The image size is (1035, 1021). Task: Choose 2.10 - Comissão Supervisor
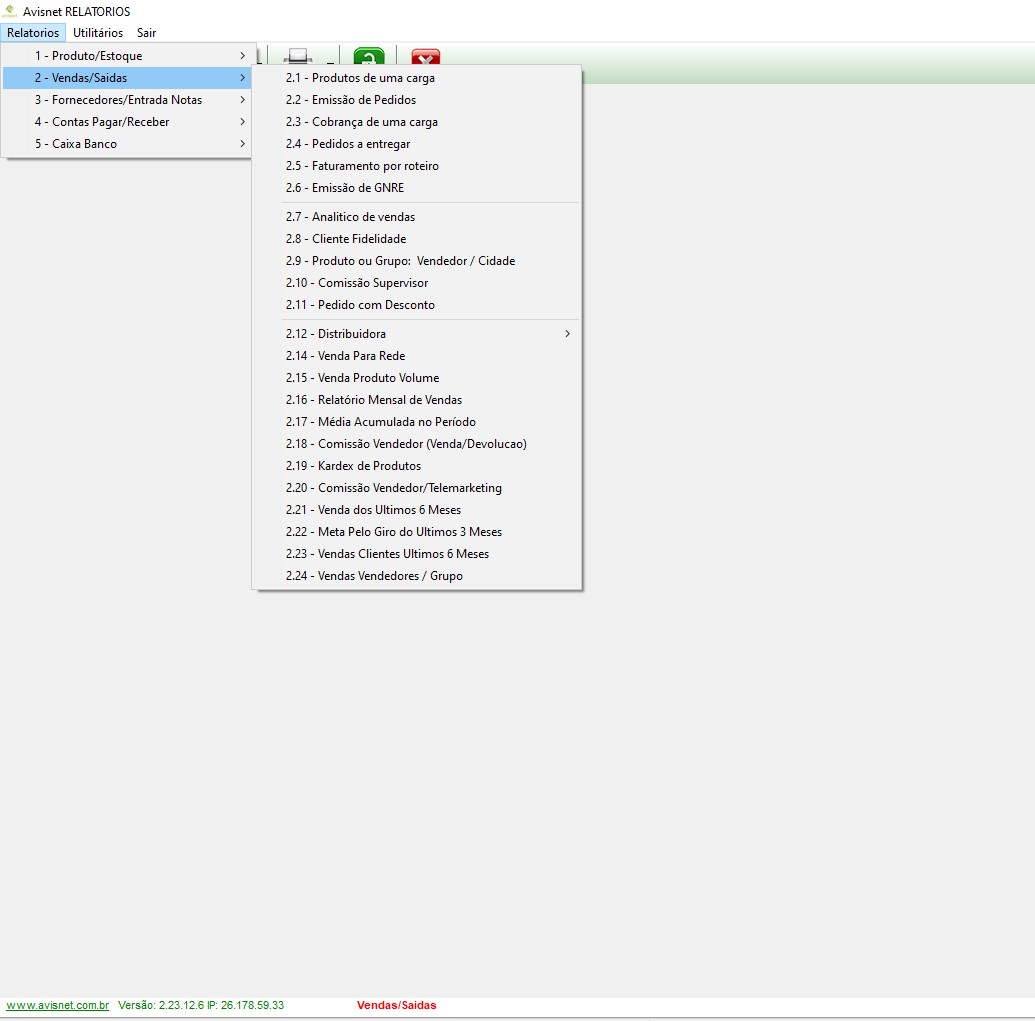point(357,283)
